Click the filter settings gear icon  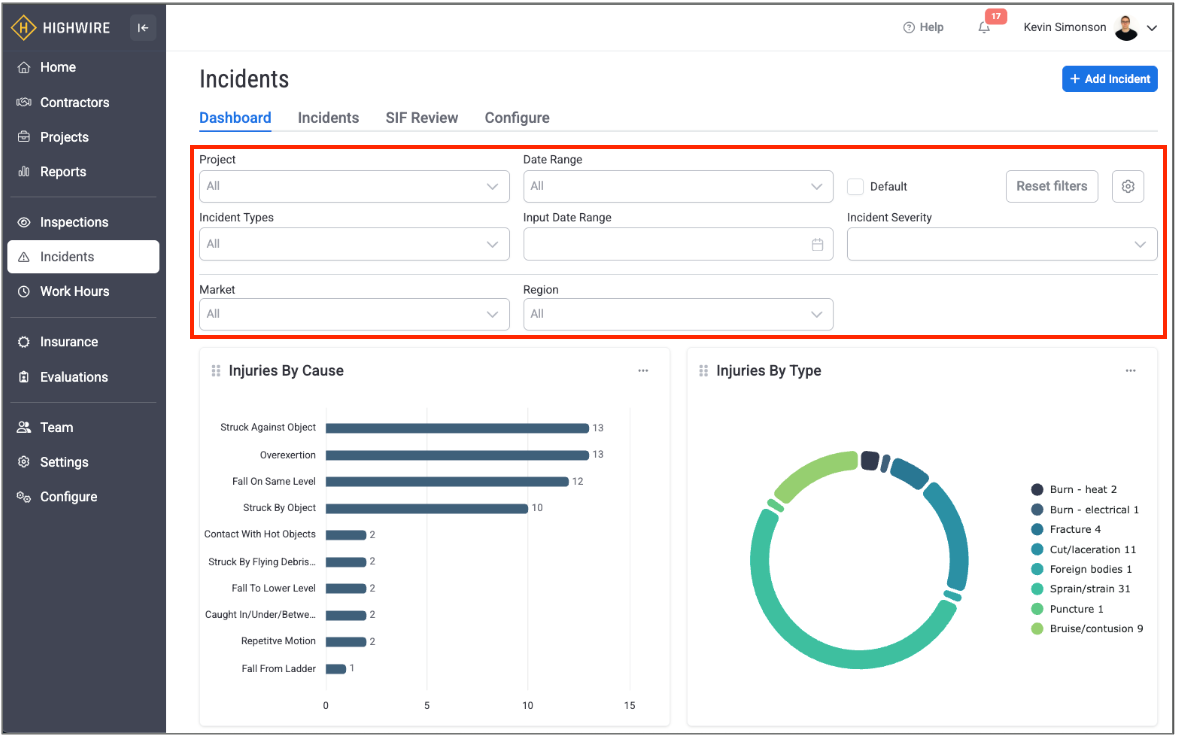(x=1128, y=186)
